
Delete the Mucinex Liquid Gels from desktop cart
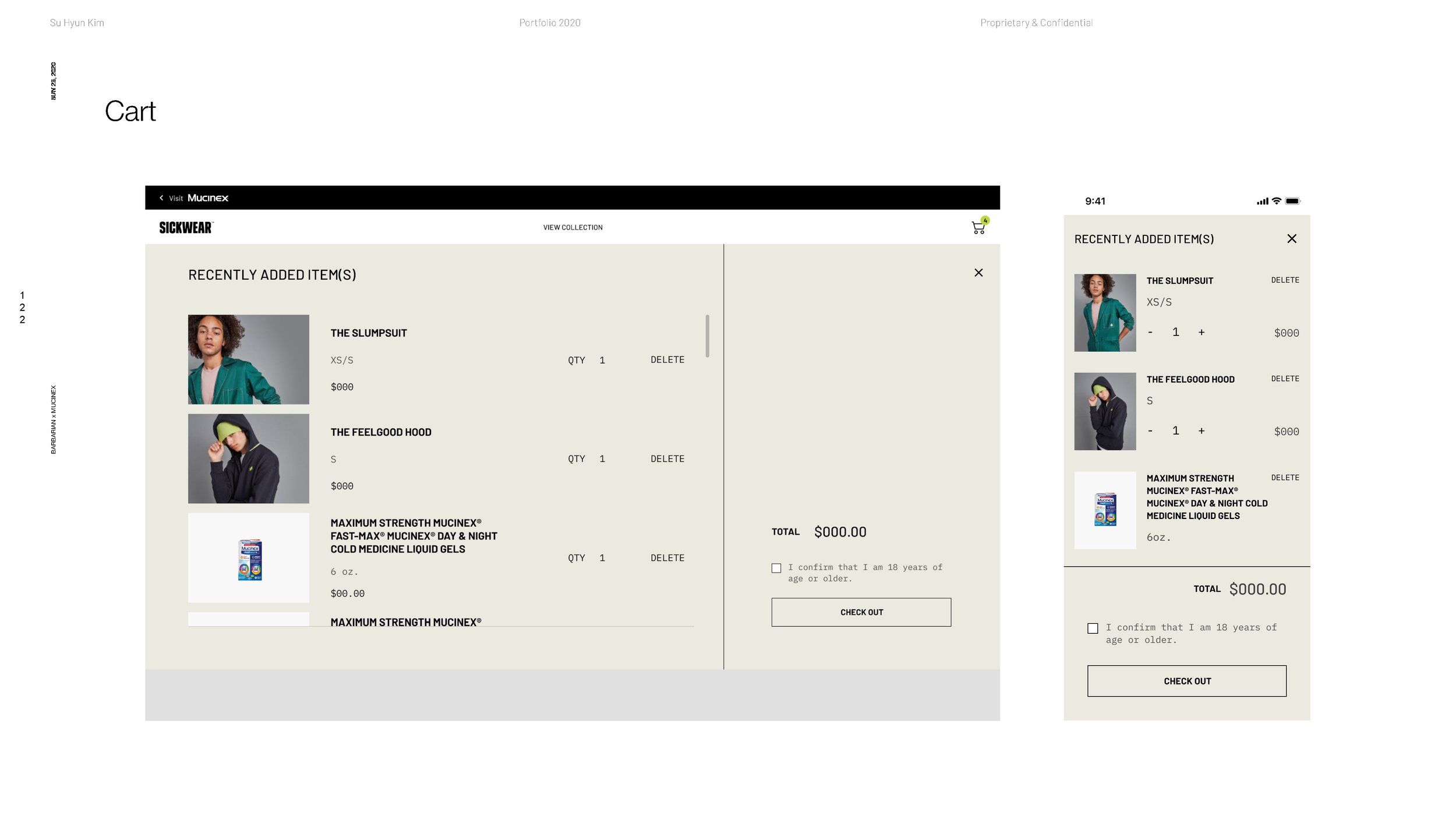pyautogui.click(x=667, y=558)
